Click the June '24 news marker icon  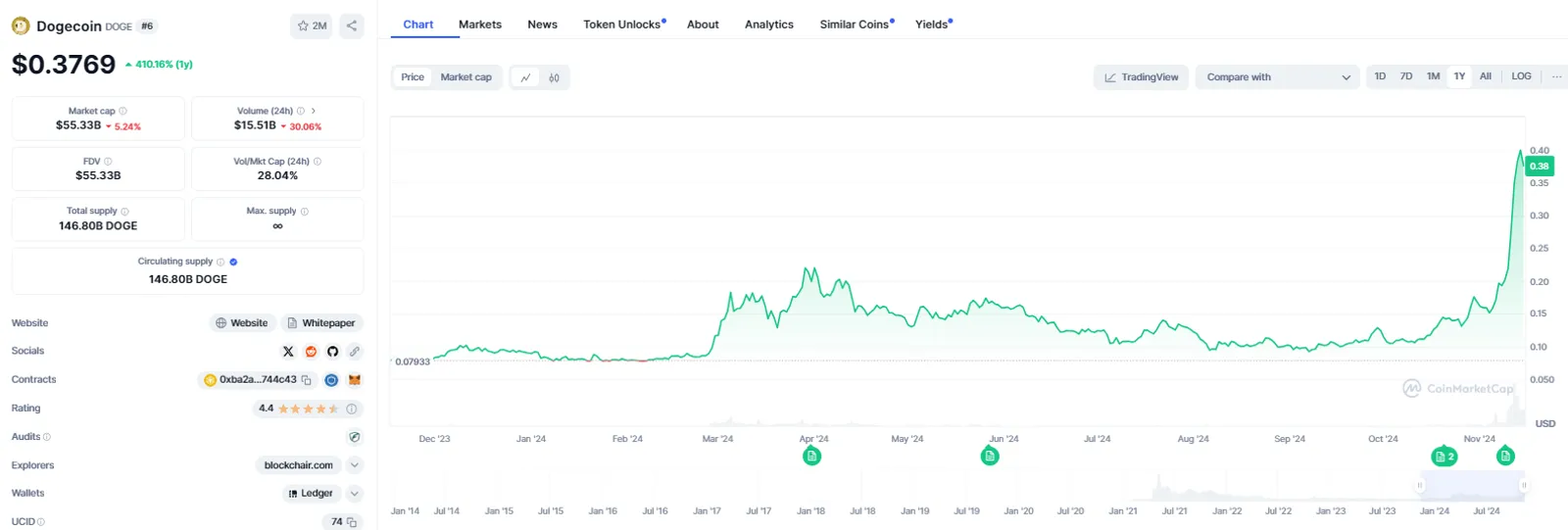[990, 456]
